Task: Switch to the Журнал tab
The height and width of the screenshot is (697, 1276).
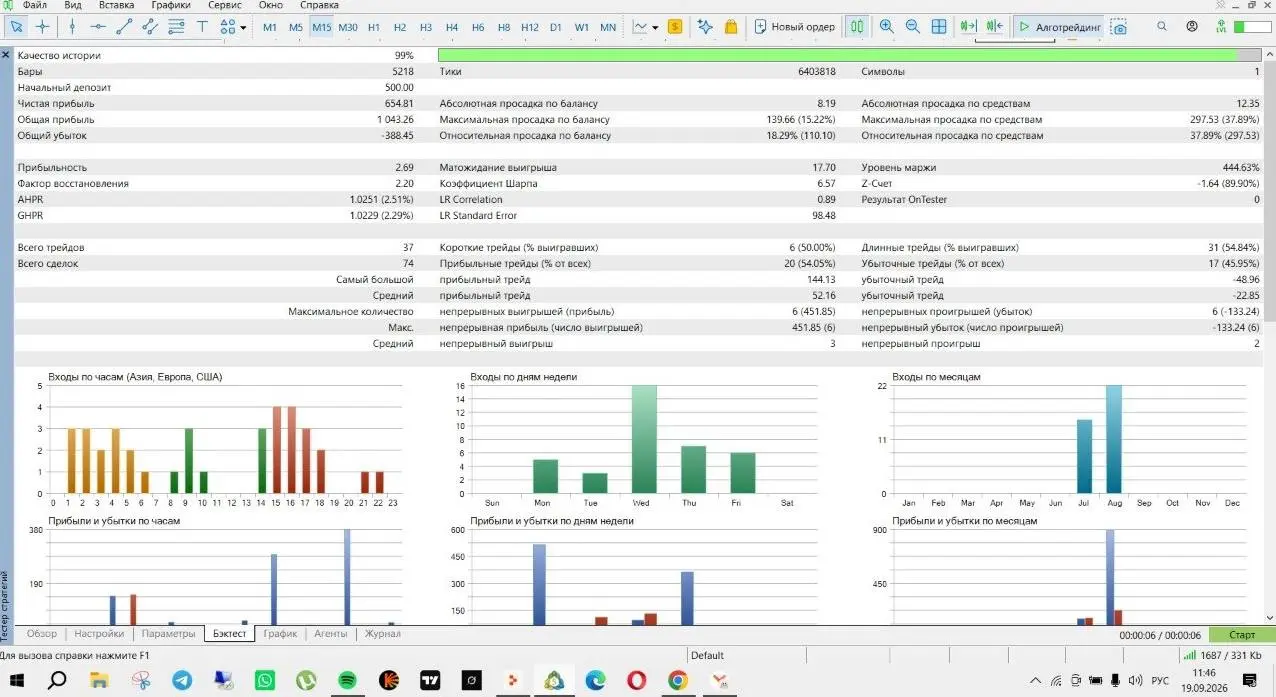Action: tap(382, 633)
